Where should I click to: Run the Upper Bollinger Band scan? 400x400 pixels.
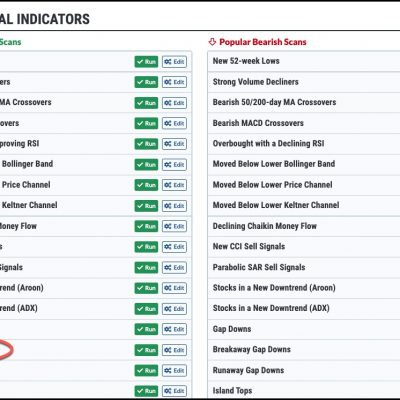[x=146, y=165]
